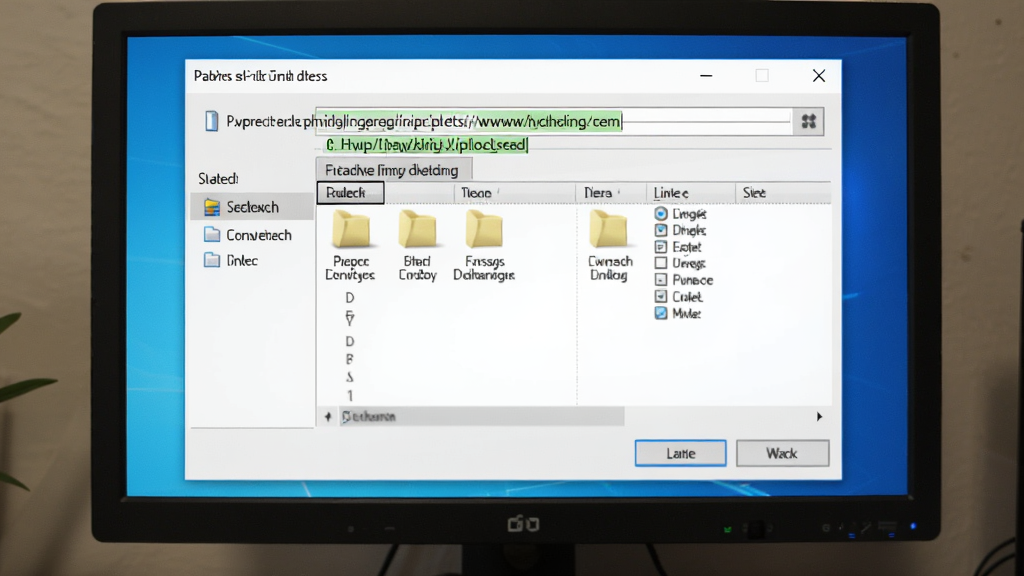
Task: Open the "Prepce Corvtyes" folder icon
Action: (351, 229)
